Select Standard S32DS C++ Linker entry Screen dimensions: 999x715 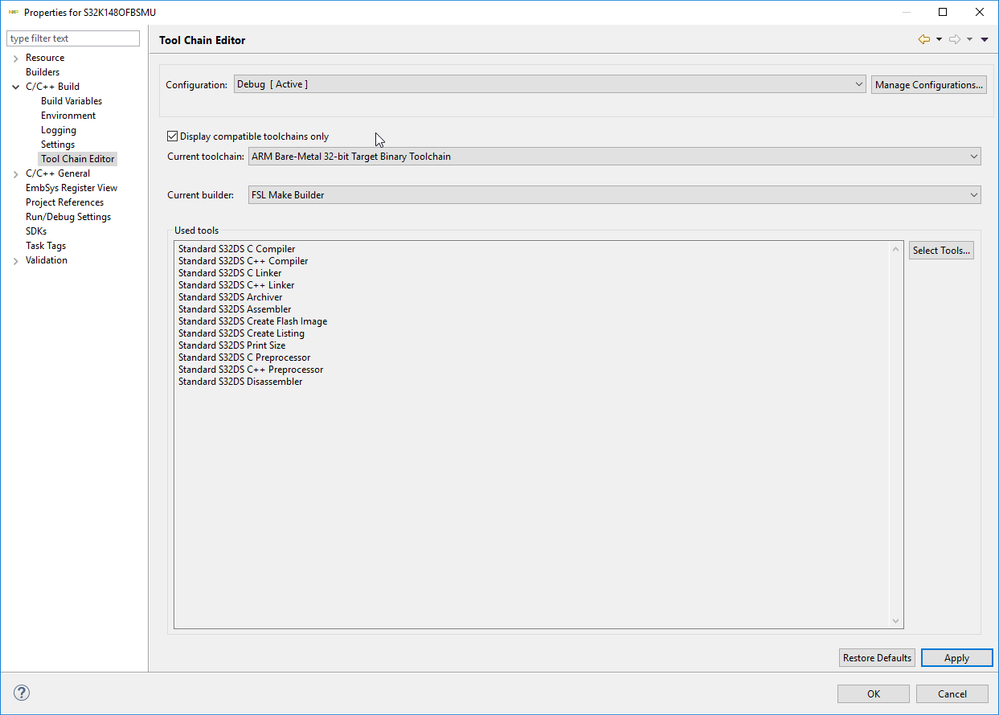tap(236, 285)
